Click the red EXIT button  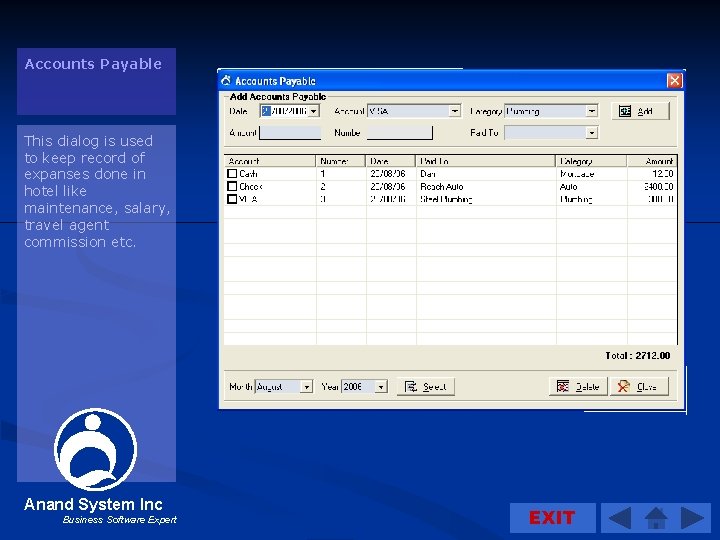552,518
